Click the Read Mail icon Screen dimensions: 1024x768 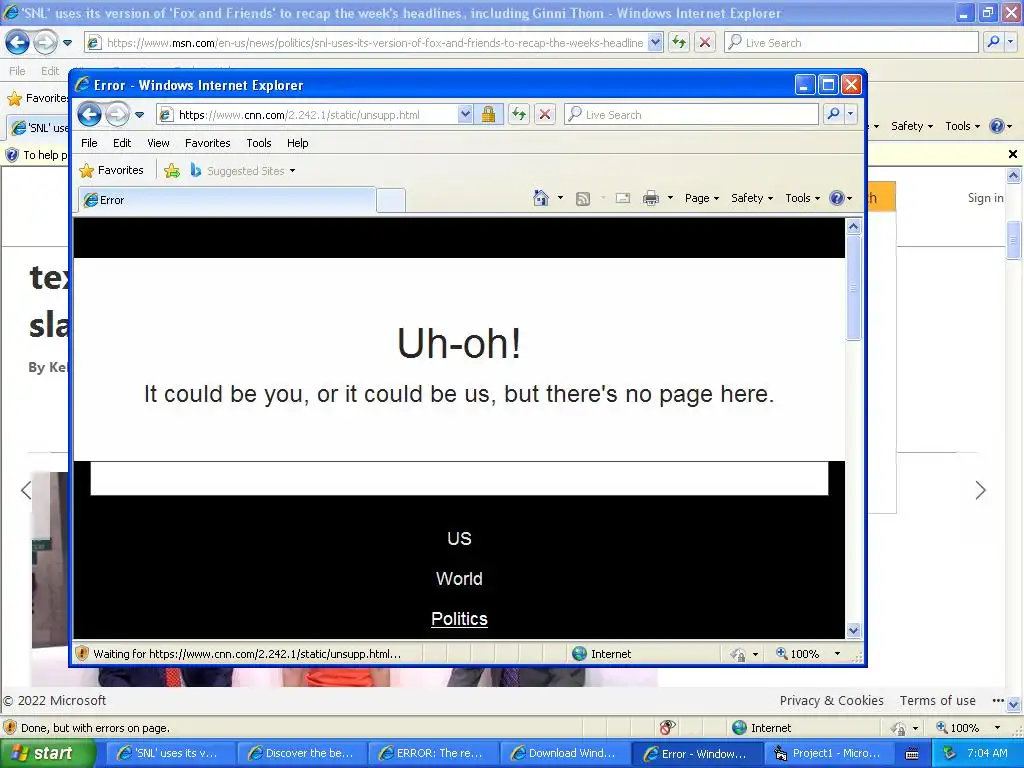click(623, 198)
